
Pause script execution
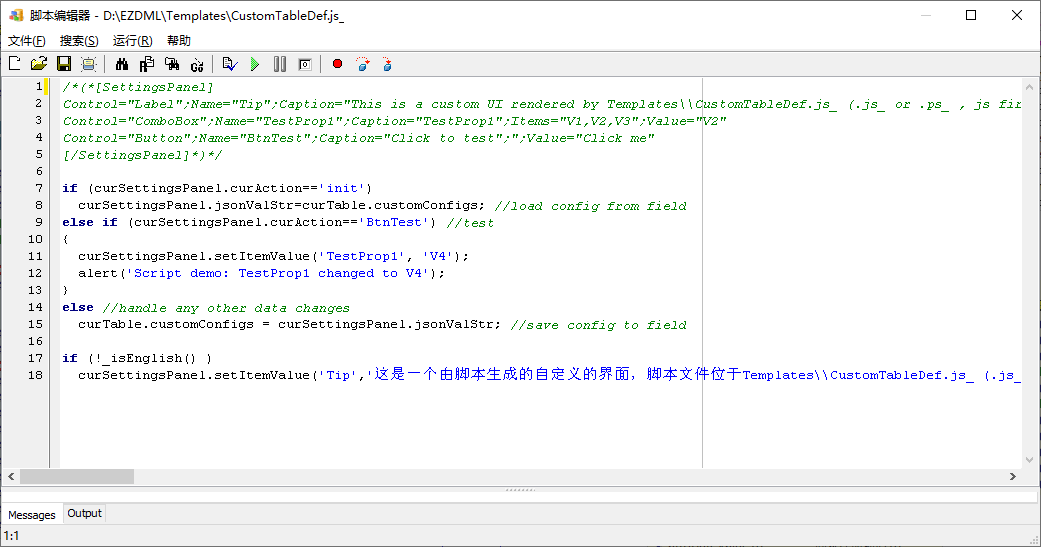click(280, 64)
